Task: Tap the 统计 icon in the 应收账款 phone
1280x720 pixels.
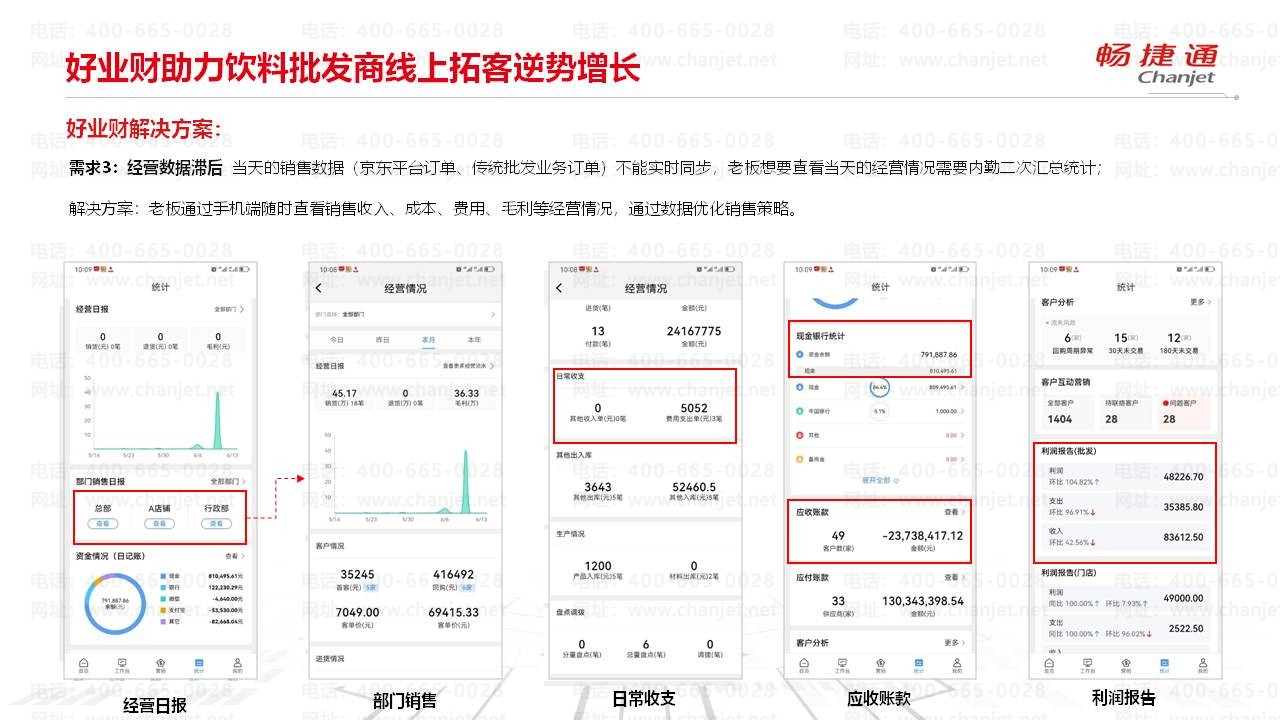Action: [919, 664]
